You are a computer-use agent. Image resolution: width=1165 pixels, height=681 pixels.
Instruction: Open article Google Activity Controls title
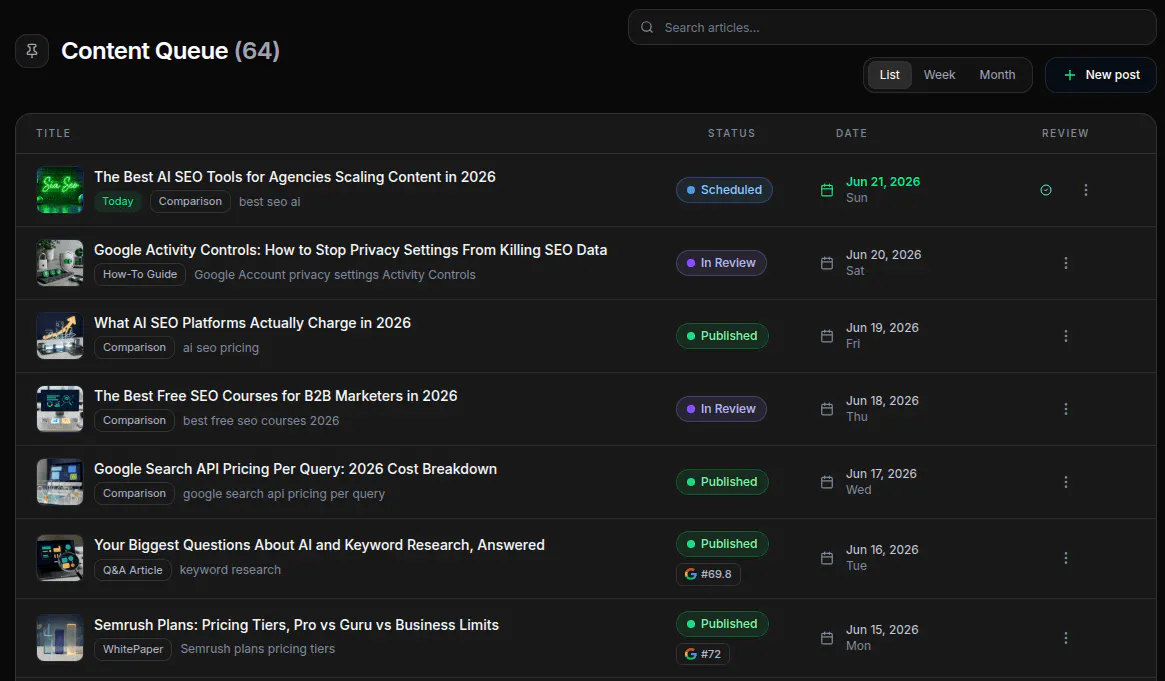click(x=350, y=250)
